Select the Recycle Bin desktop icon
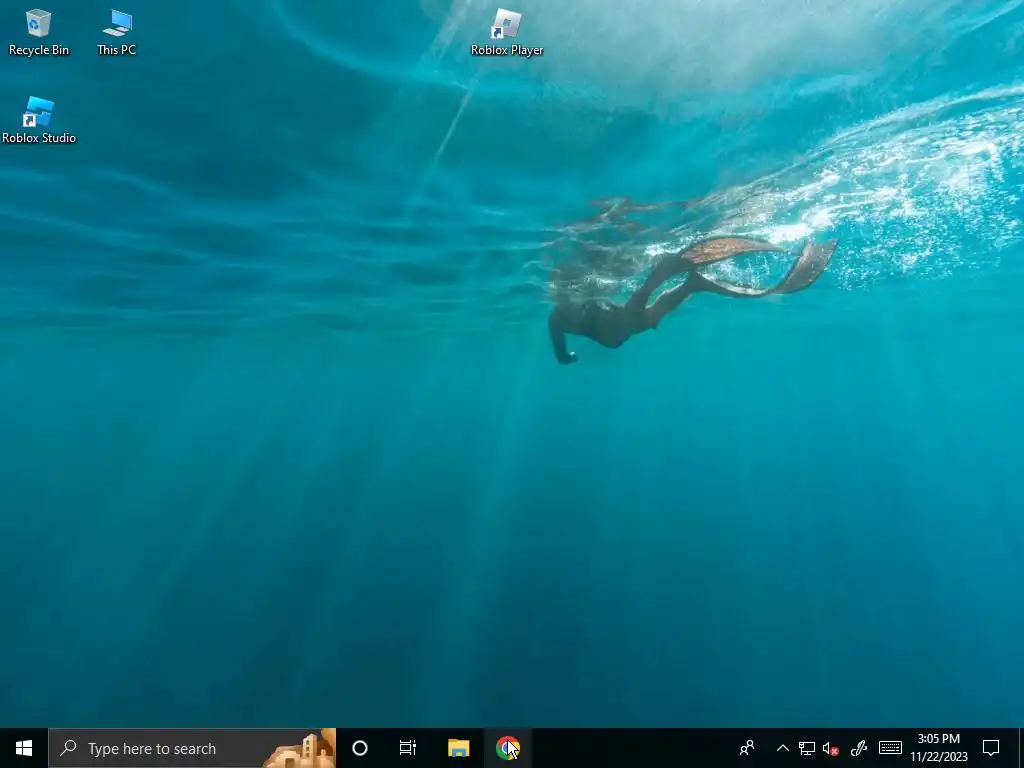This screenshot has width=1024, height=768. (39, 32)
